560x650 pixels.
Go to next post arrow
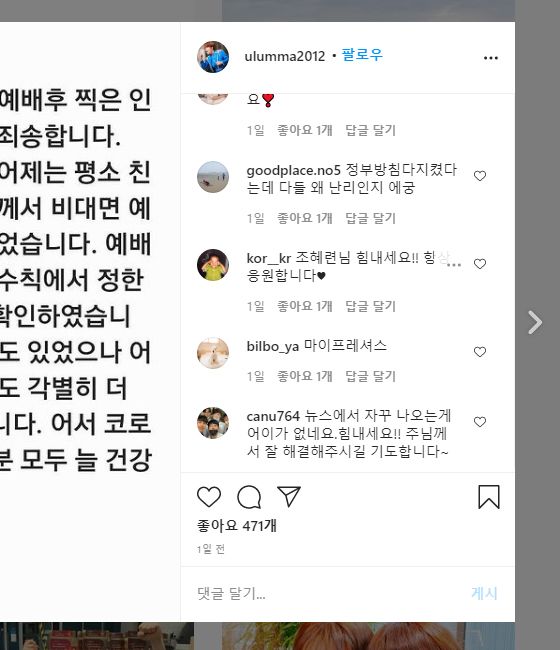coord(535,322)
